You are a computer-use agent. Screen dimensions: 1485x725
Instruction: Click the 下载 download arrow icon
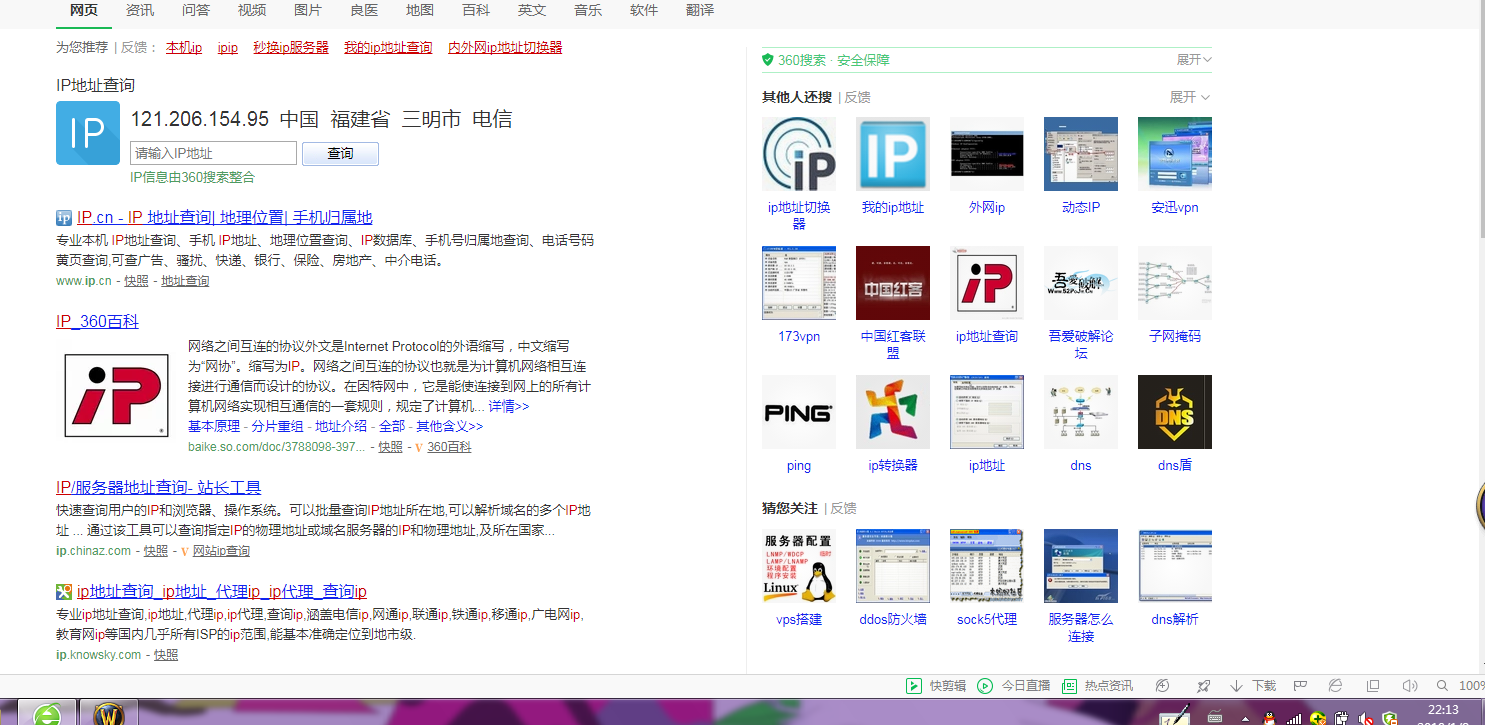pos(1236,686)
